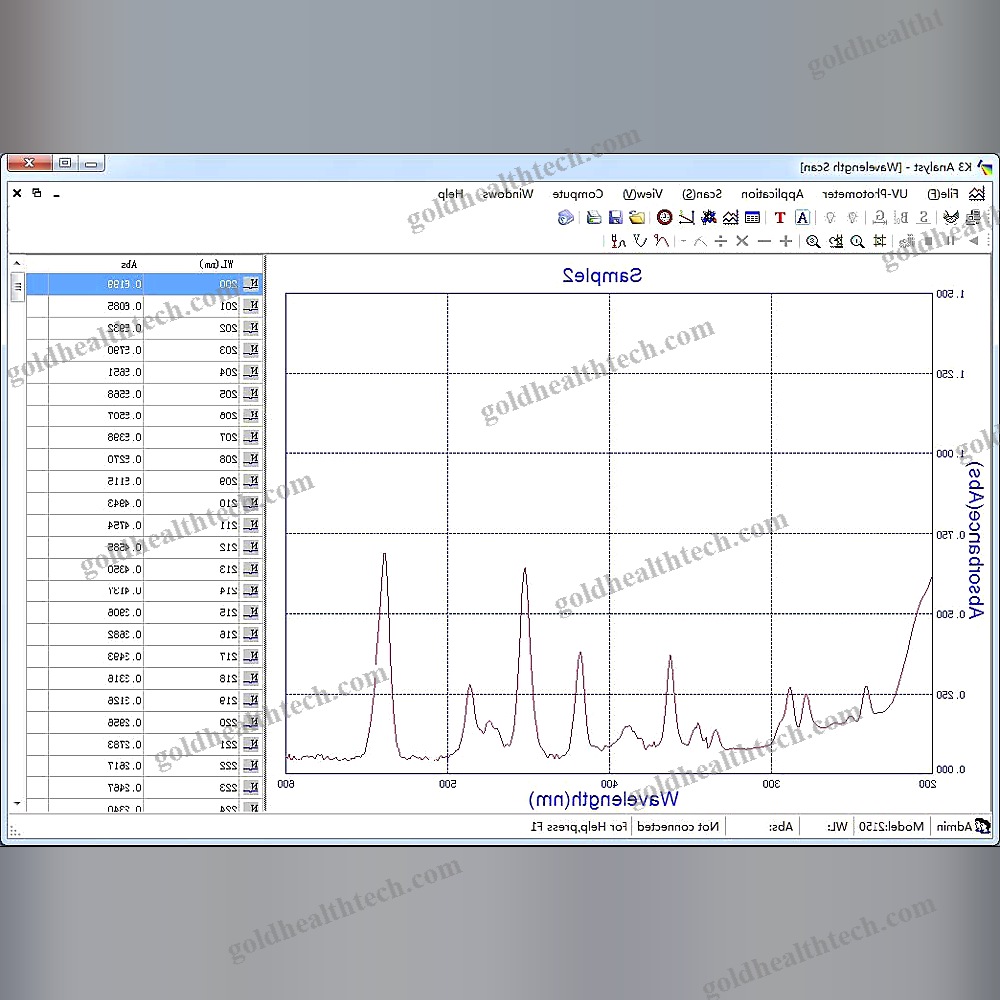Viewport: 1000px width, 1000px height.
Task: Click the axis scale grid icon
Action: pos(879,241)
